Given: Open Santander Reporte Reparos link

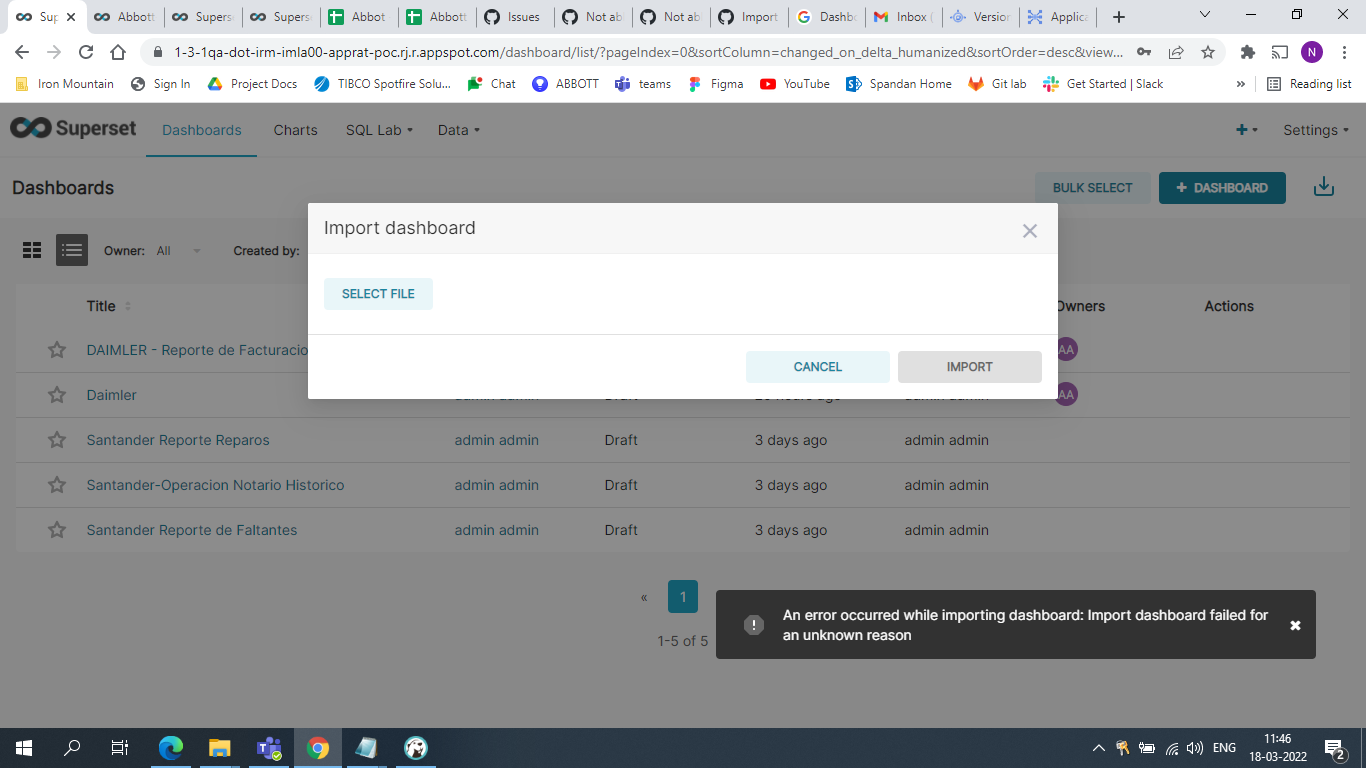Looking at the screenshot, I should point(178,440).
